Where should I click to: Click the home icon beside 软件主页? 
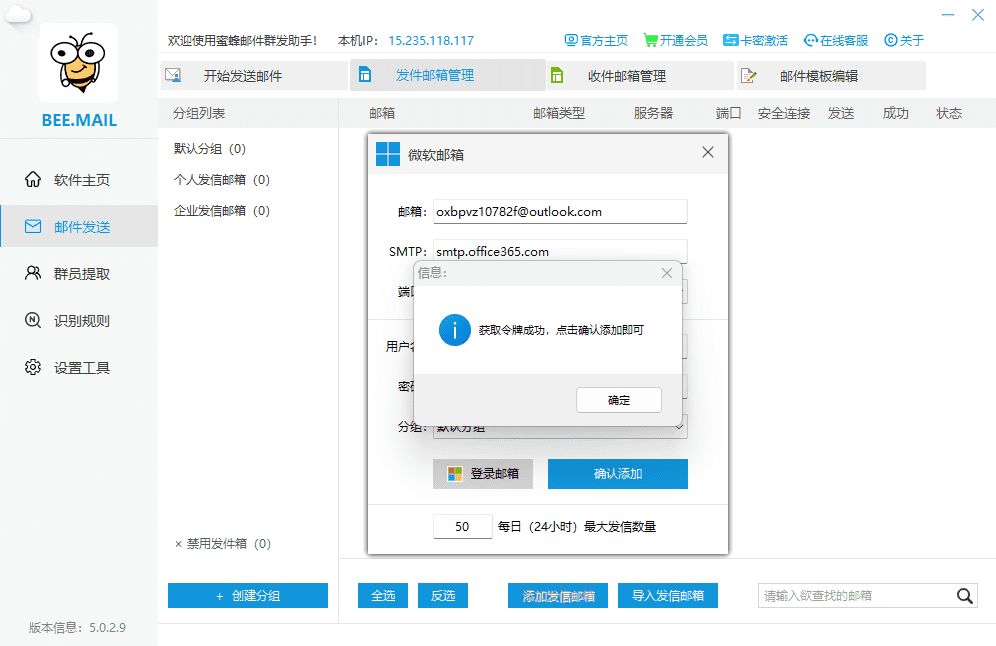click(x=33, y=179)
